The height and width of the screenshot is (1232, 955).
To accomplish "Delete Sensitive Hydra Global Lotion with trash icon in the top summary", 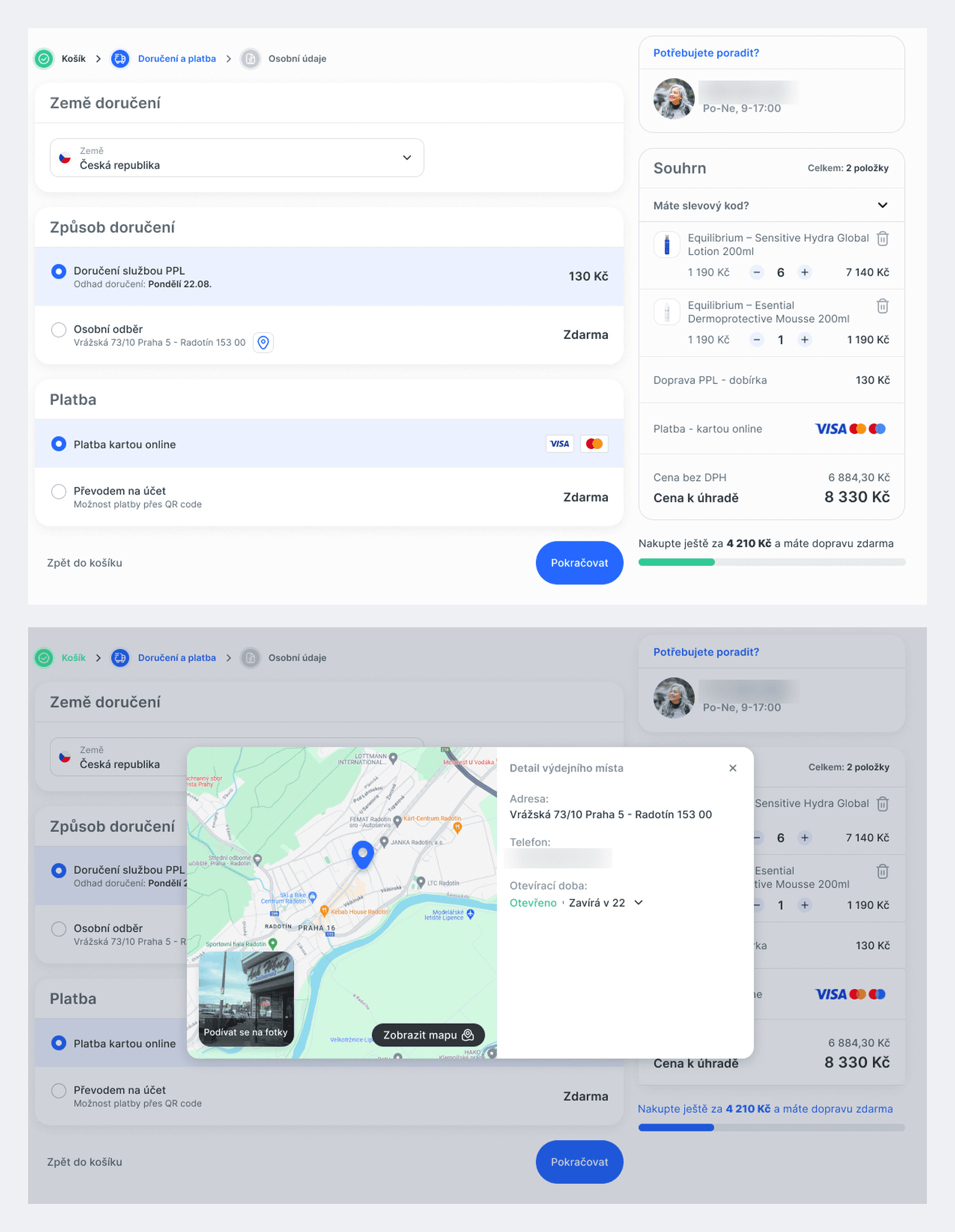I will (883, 239).
